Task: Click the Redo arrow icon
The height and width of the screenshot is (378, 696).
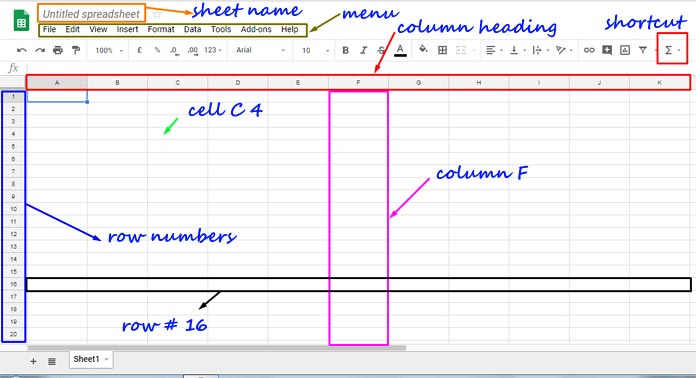Action: [x=40, y=50]
